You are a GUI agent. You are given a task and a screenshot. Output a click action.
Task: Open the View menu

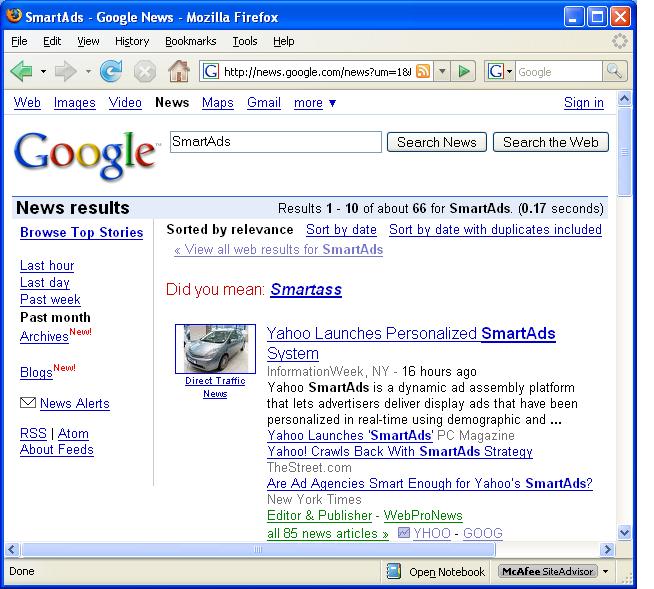point(88,41)
